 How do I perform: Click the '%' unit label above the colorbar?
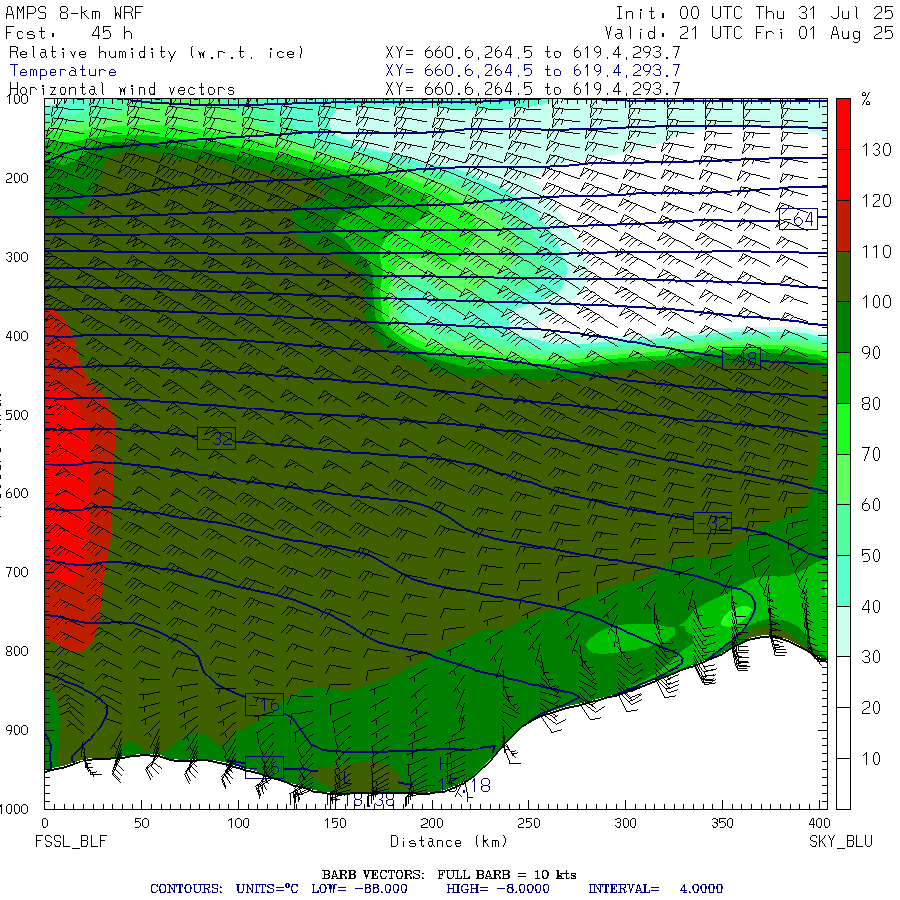pos(866,99)
